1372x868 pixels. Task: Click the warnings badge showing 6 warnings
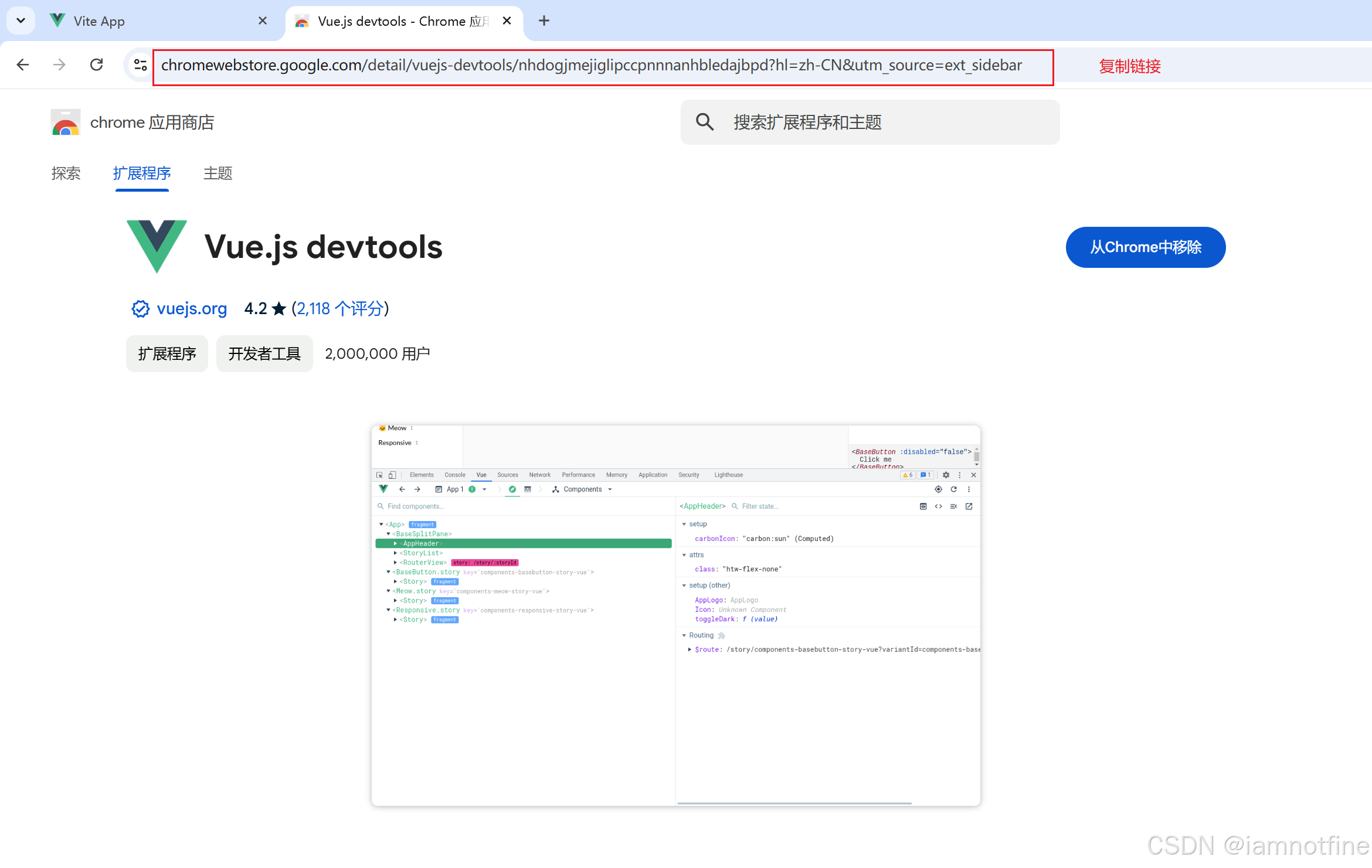point(908,475)
